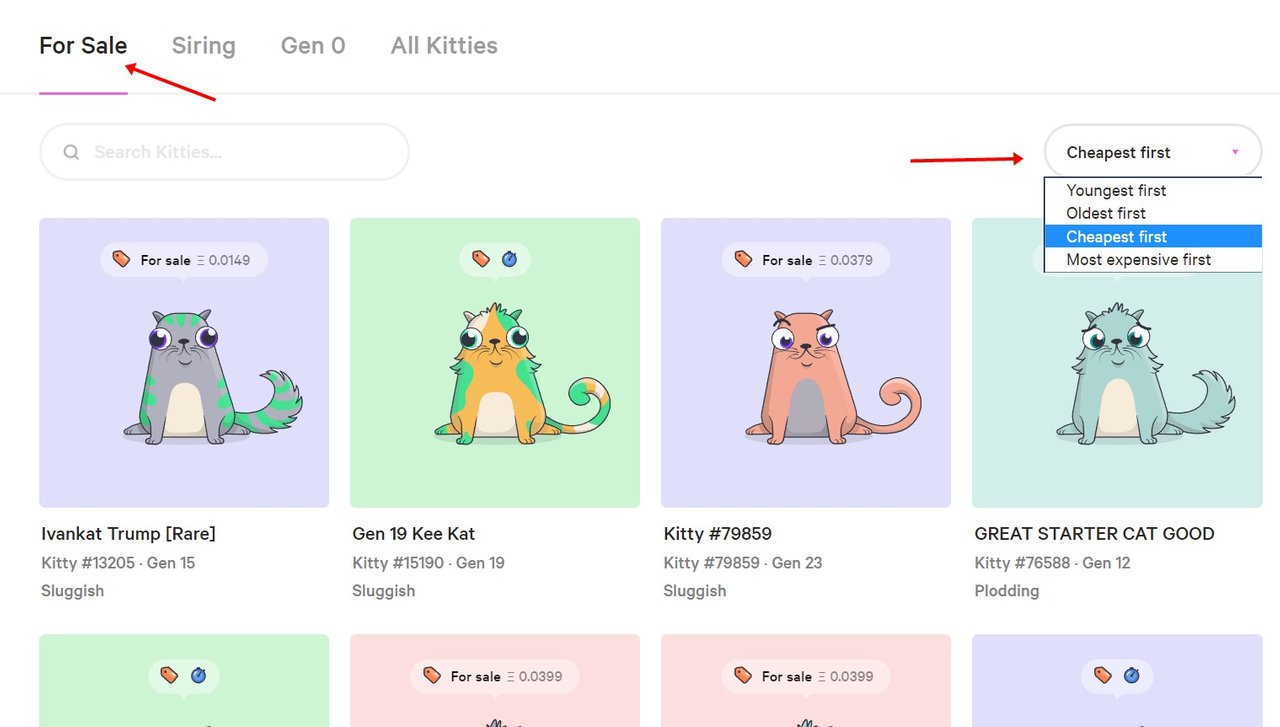The image size is (1280, 727).
Task: Click the orange tag icon on Gen 19 Kee Kat
Action: (x=481, y=259)
